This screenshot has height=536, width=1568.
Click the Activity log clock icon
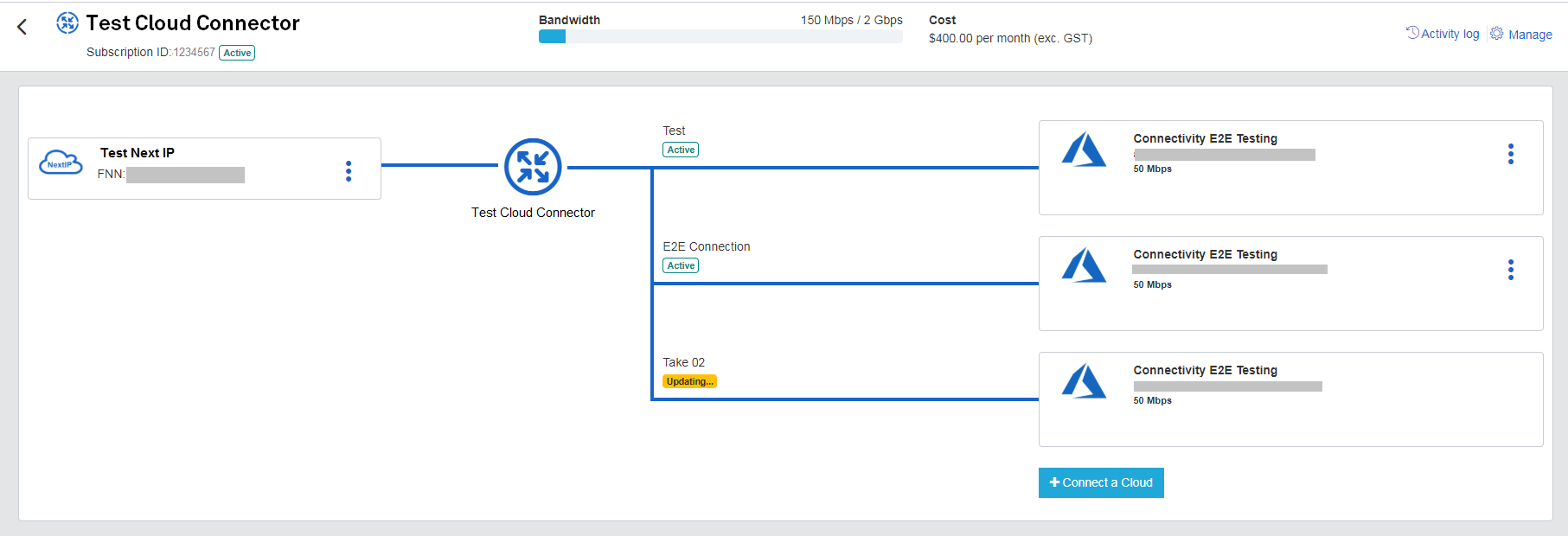click(x=1412, y=33)
